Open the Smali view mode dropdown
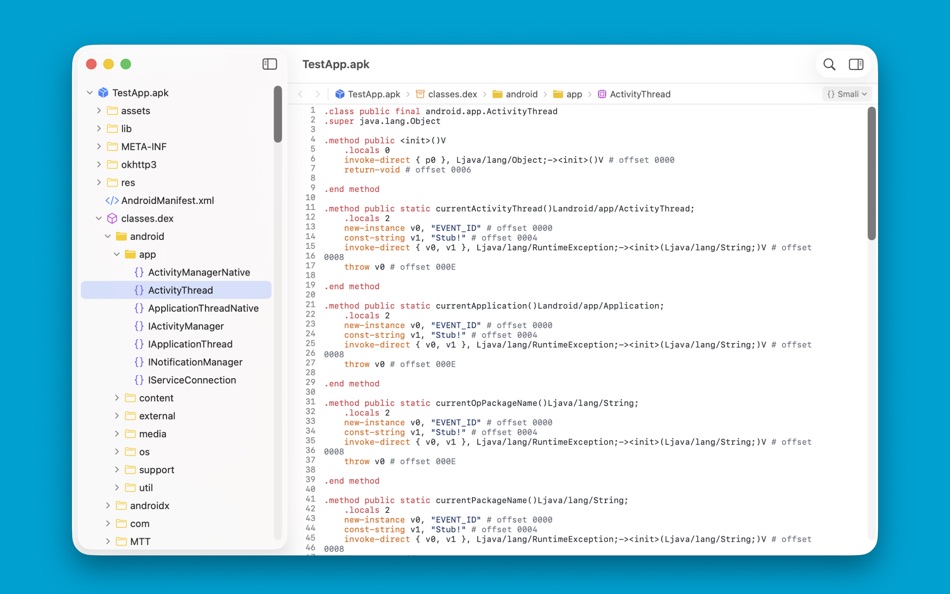950x594 pixels. pos(847,94)
